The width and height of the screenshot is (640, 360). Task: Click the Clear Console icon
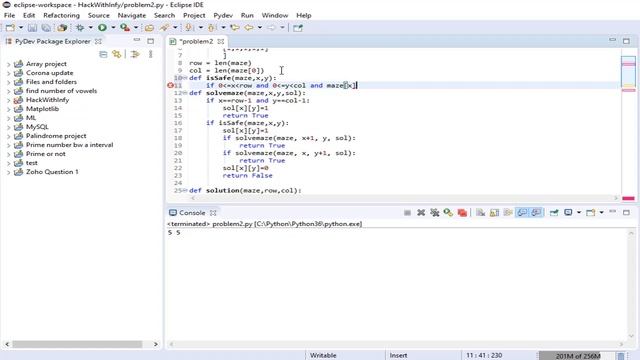pyautogui.click(x=480, y=213)
